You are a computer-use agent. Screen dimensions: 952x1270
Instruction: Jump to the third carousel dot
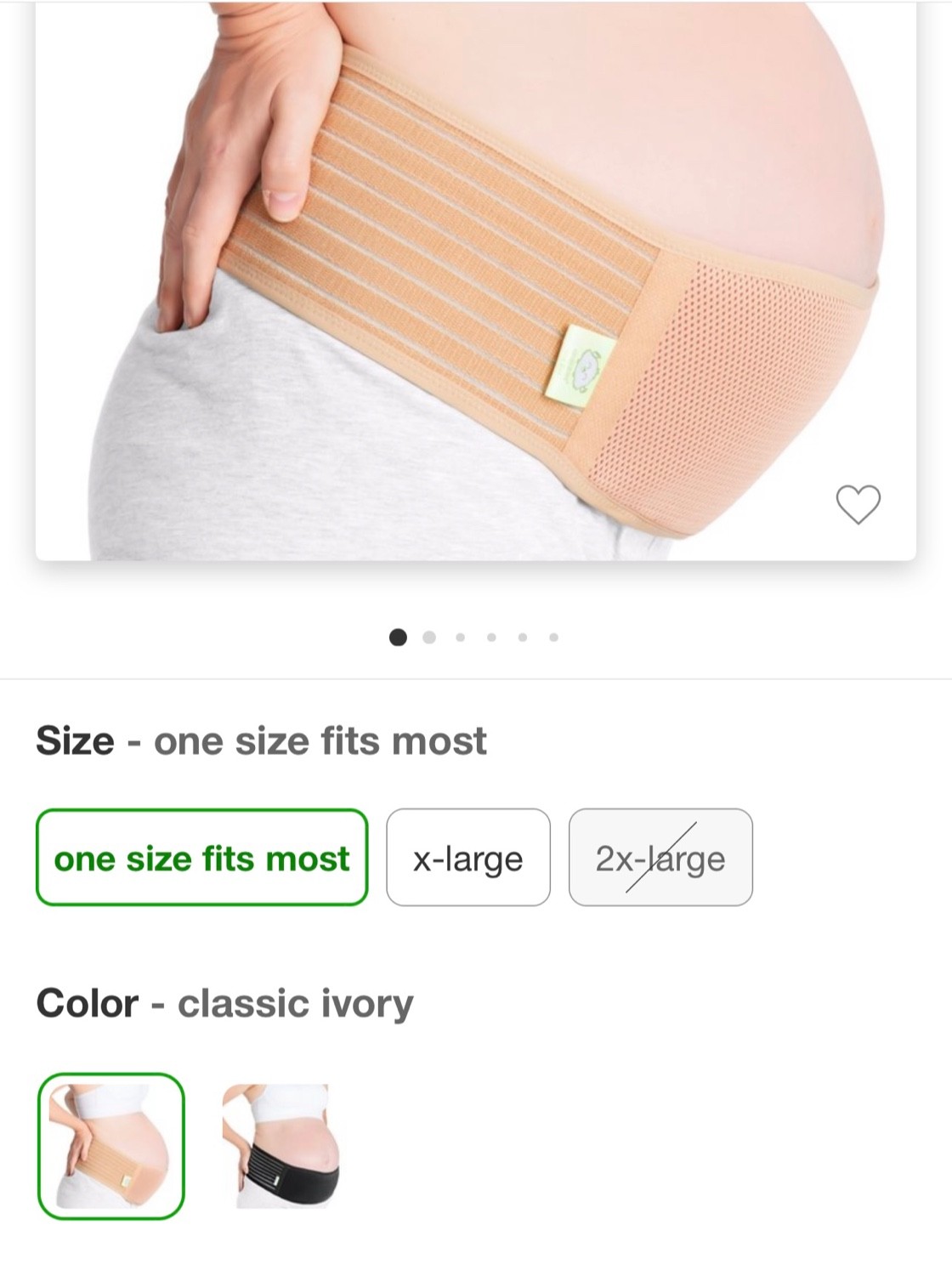tap(458, 636)
